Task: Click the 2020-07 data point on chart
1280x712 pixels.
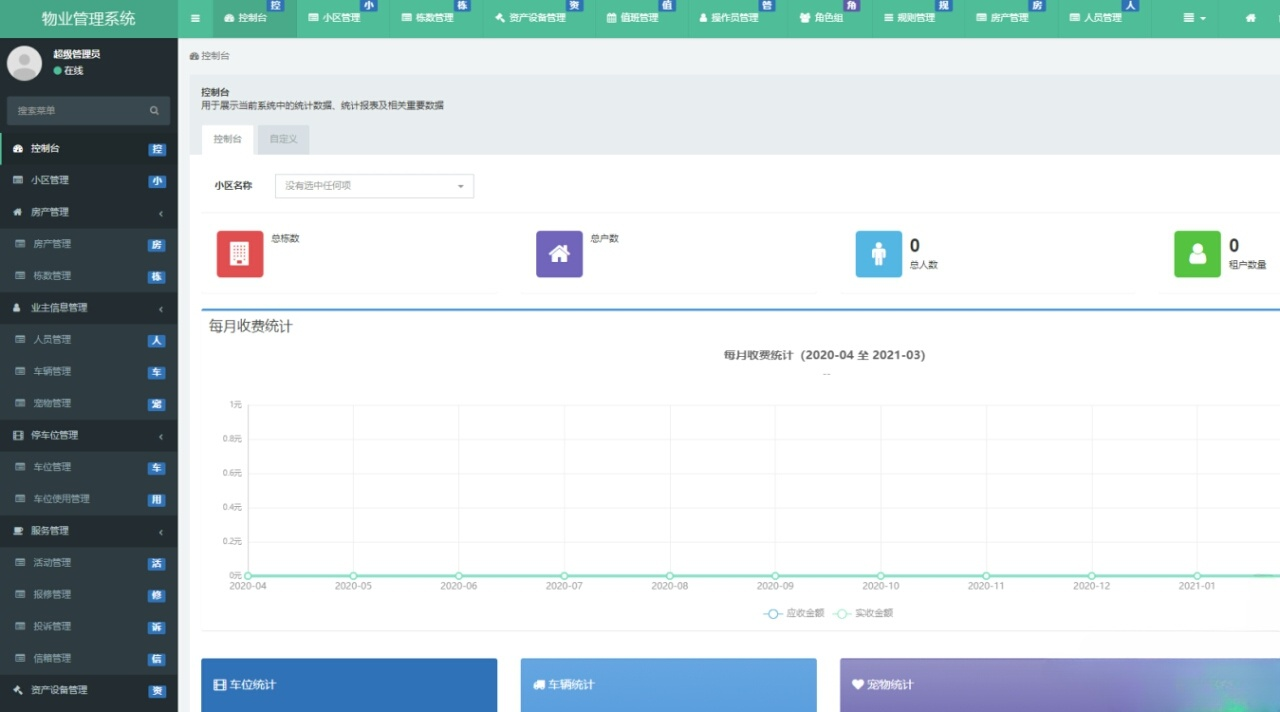Action: tap(564, 576)
